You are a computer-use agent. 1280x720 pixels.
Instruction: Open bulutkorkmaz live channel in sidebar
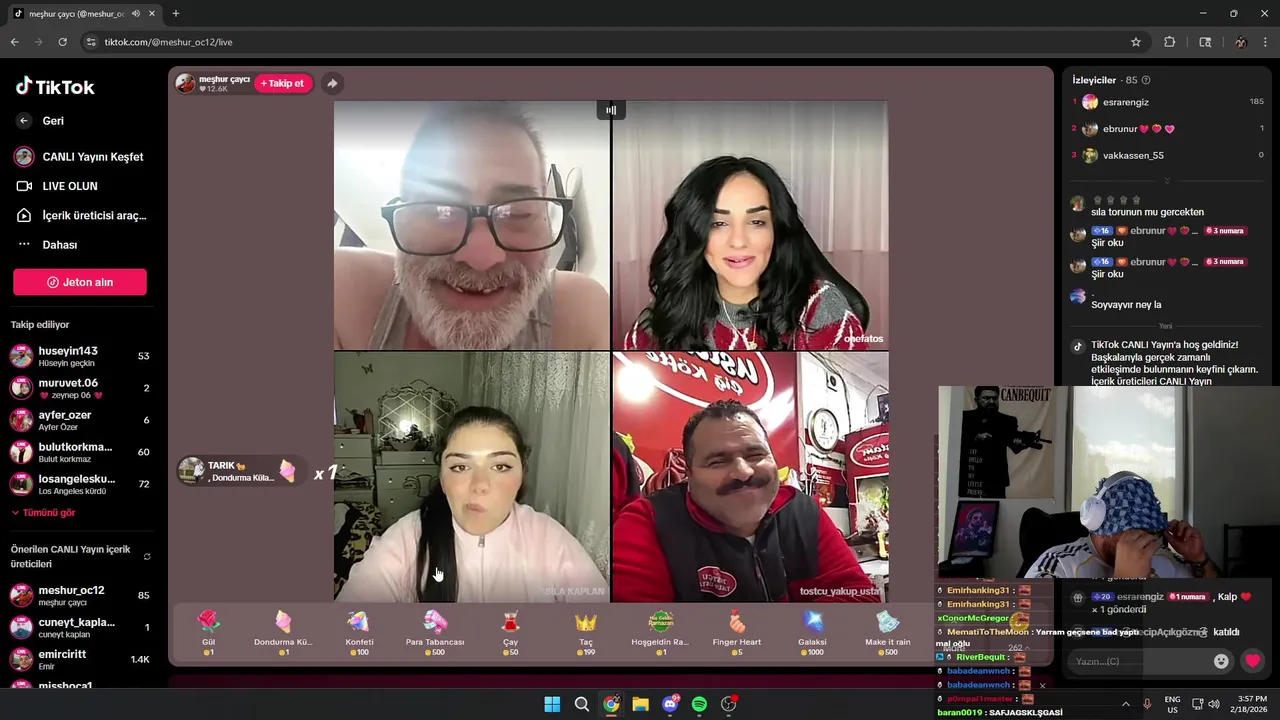(x=80, y=452)
